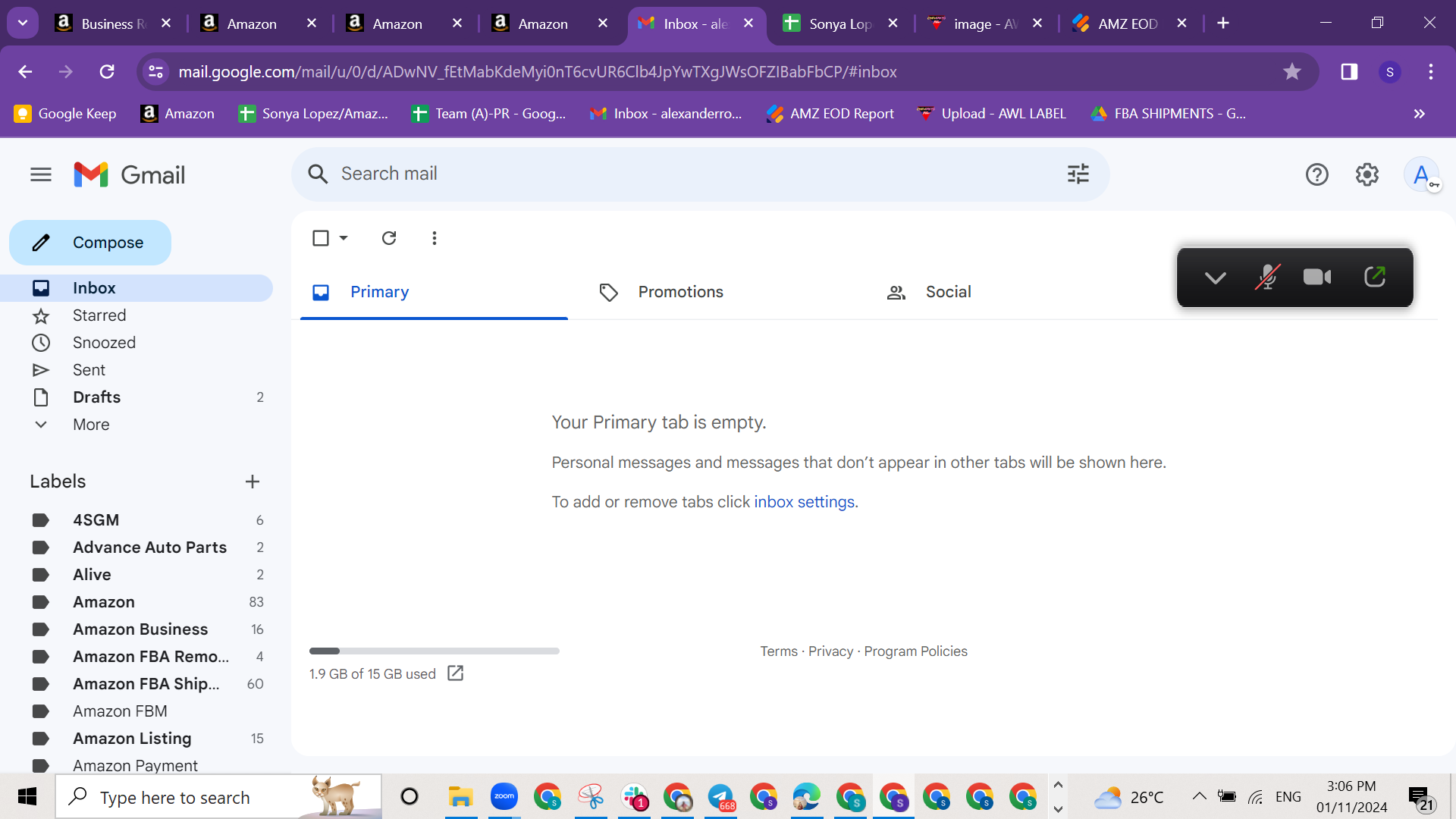The height and width of the screenshot is (819, 1456).
Task: Open the Inbox folder
Action: coord(136,288)
